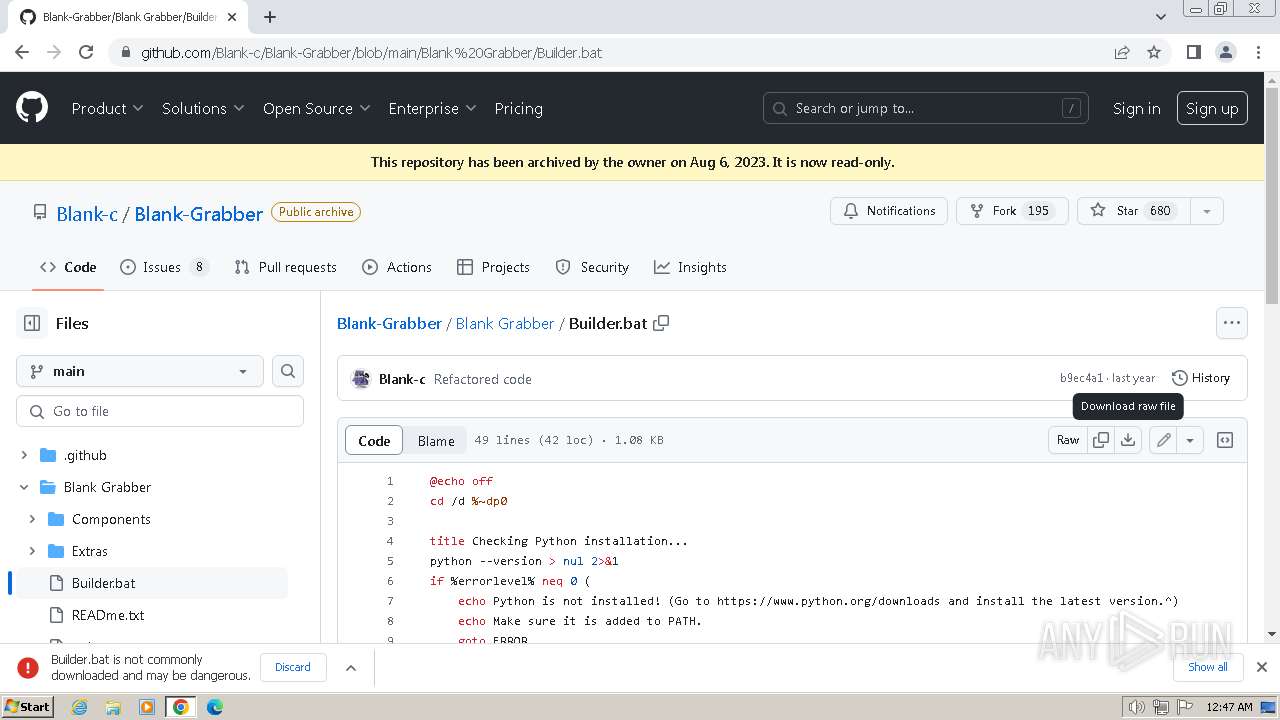Open browser side panel icon
The image size is (1280, 720).
pos(1193,52)
